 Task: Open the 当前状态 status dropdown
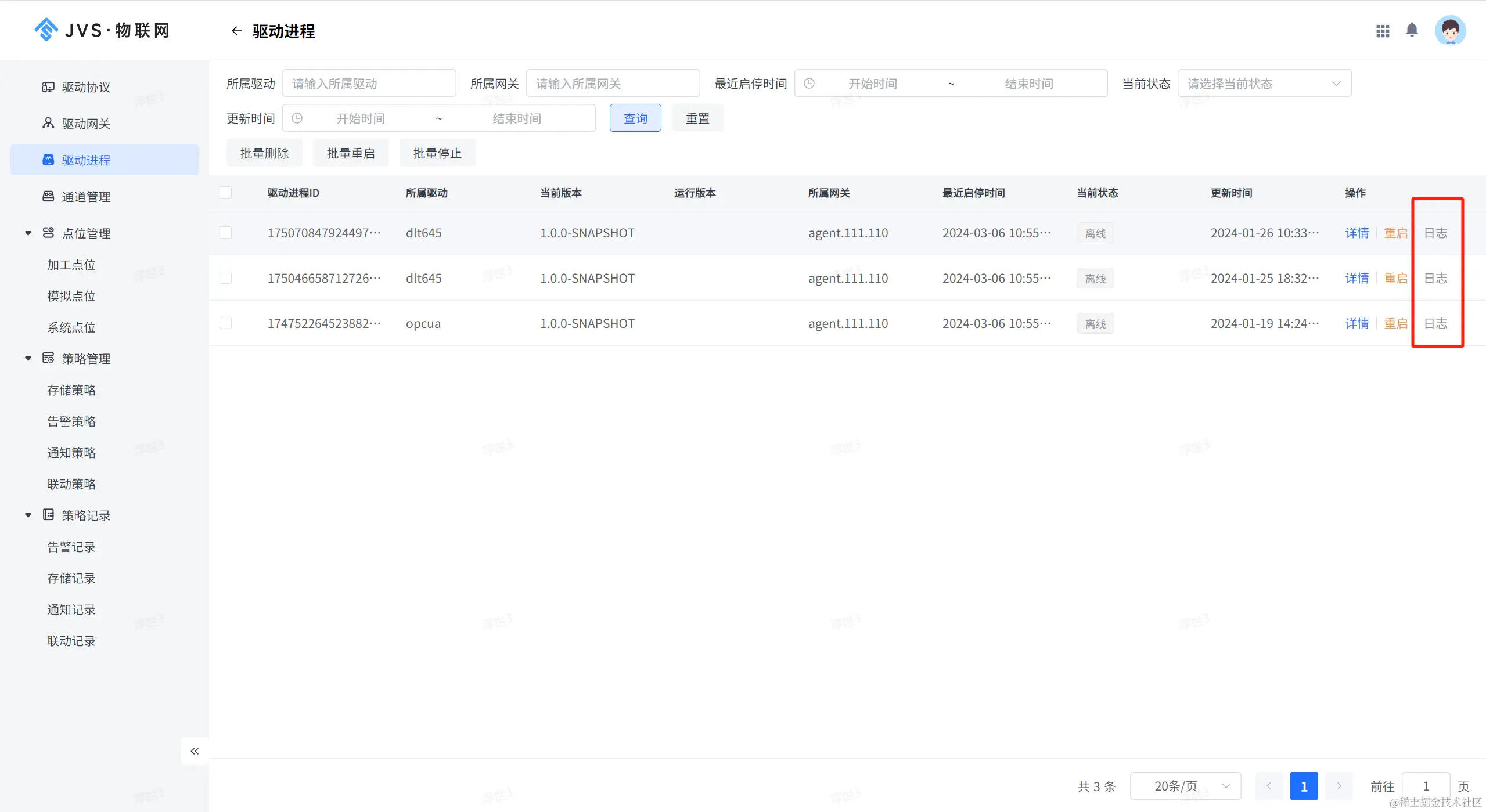coord(1264,84)
